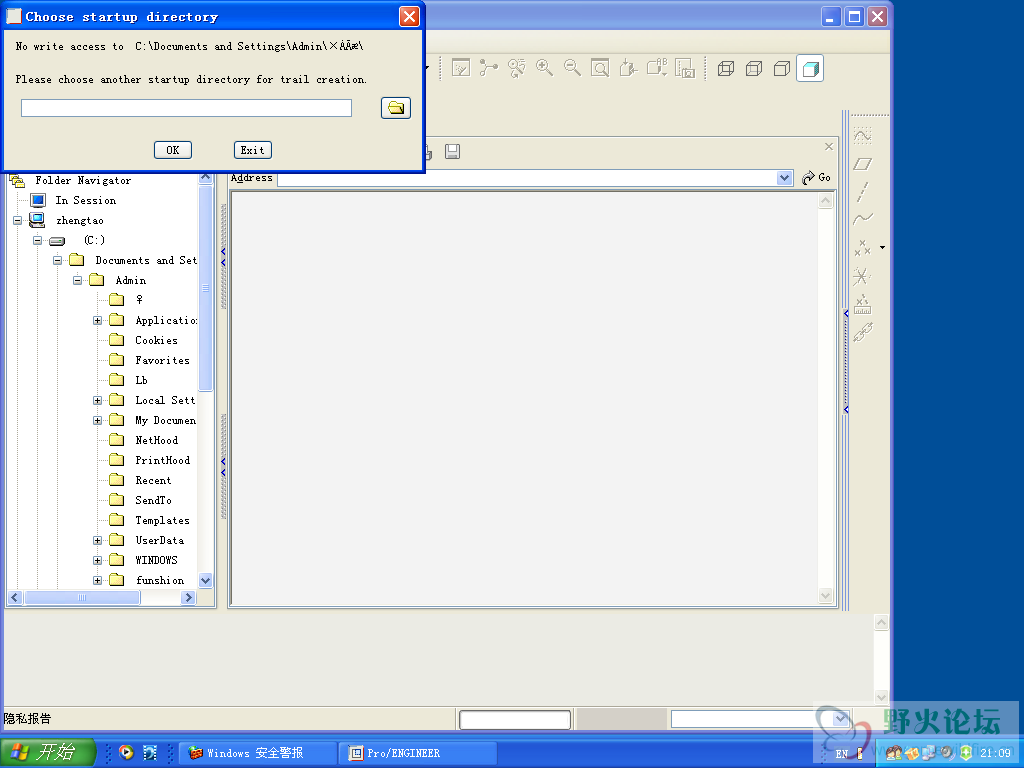
Task: Collapse the (C:) drive node
Action: [x=37, y=240]
